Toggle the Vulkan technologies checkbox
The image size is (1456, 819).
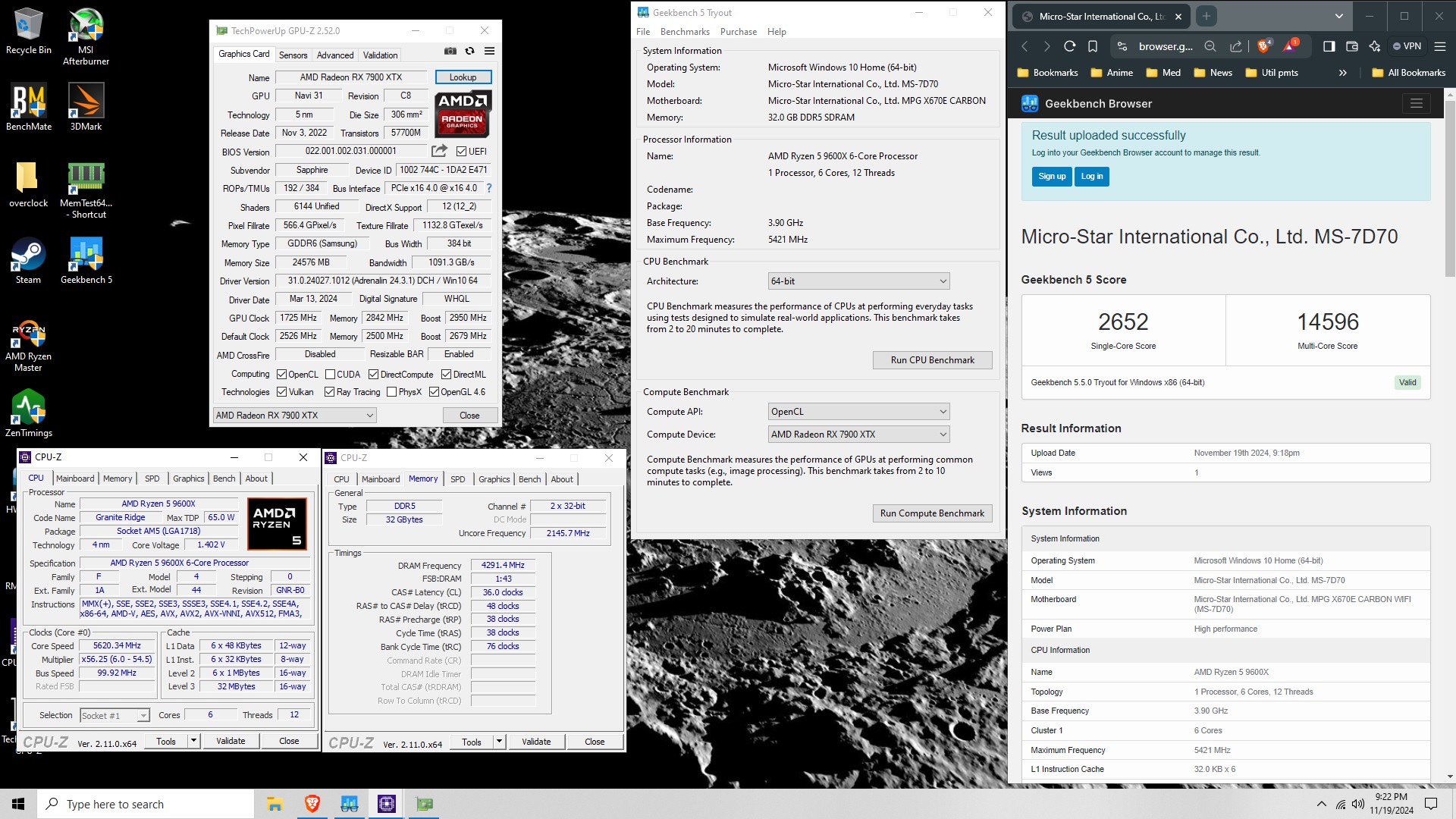pyautogui.click(x=281, y=392)
